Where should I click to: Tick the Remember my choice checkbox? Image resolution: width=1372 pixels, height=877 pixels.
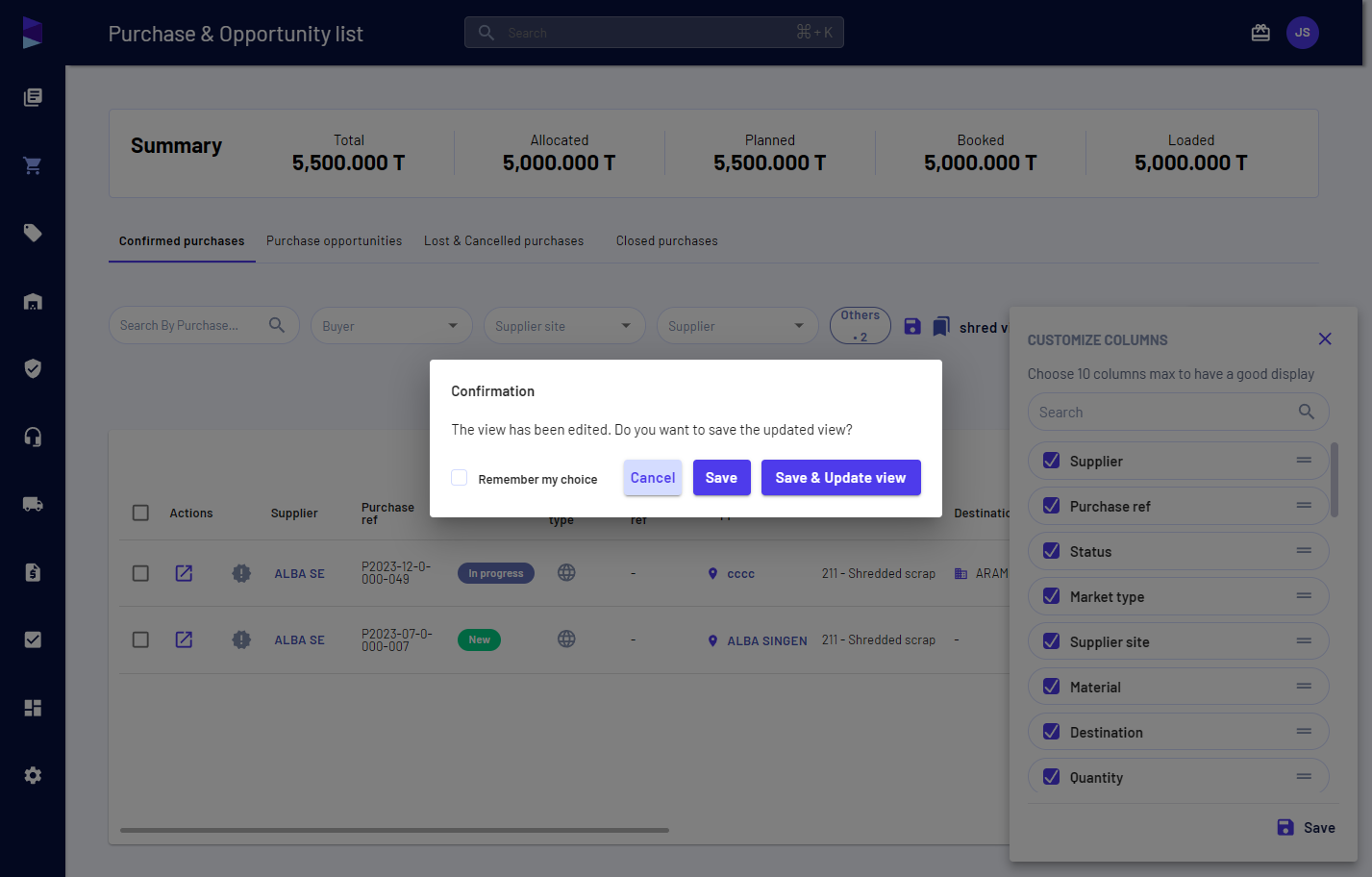tap(460, 478)
